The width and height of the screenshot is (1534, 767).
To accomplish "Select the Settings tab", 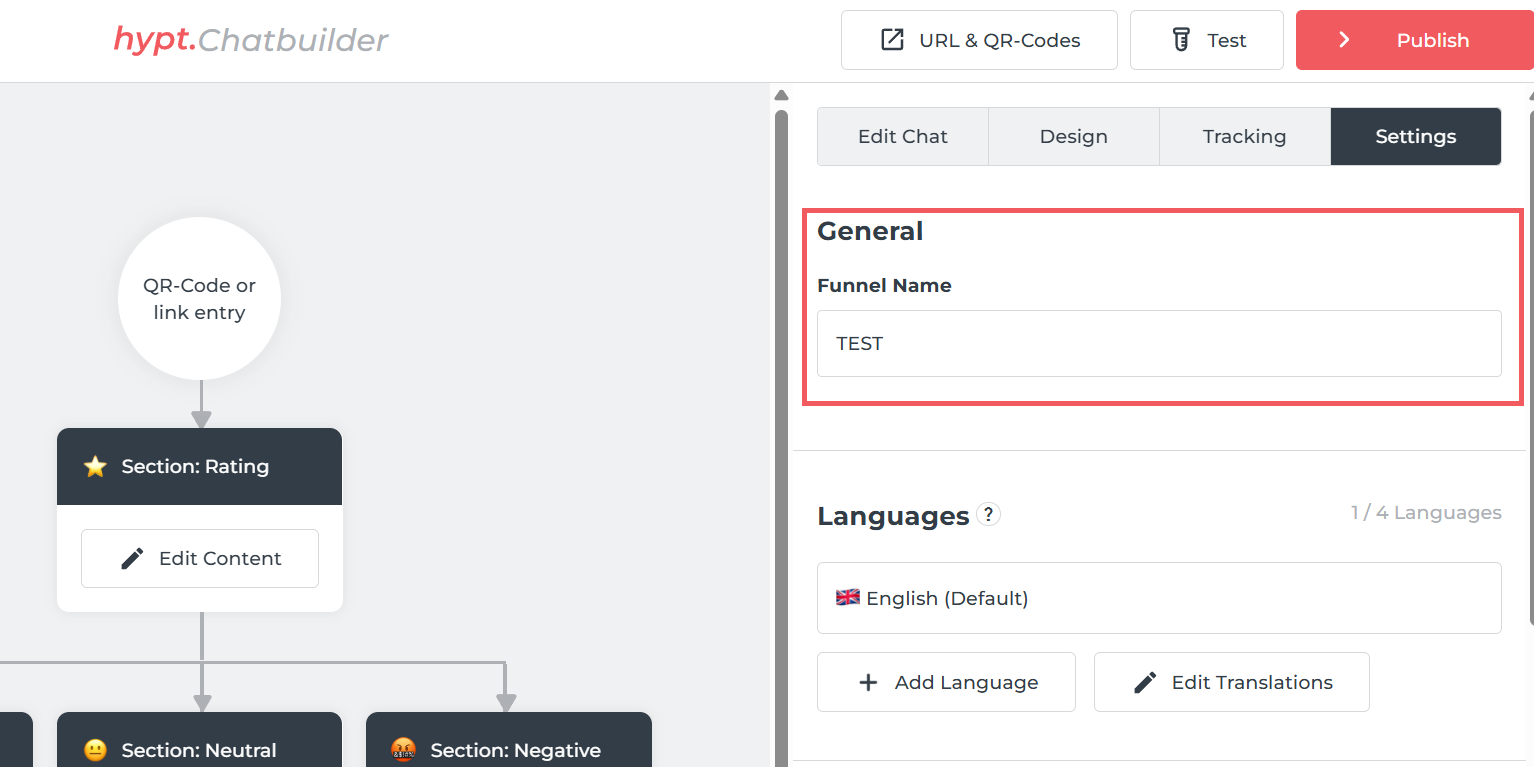I will pos(1415,136).
